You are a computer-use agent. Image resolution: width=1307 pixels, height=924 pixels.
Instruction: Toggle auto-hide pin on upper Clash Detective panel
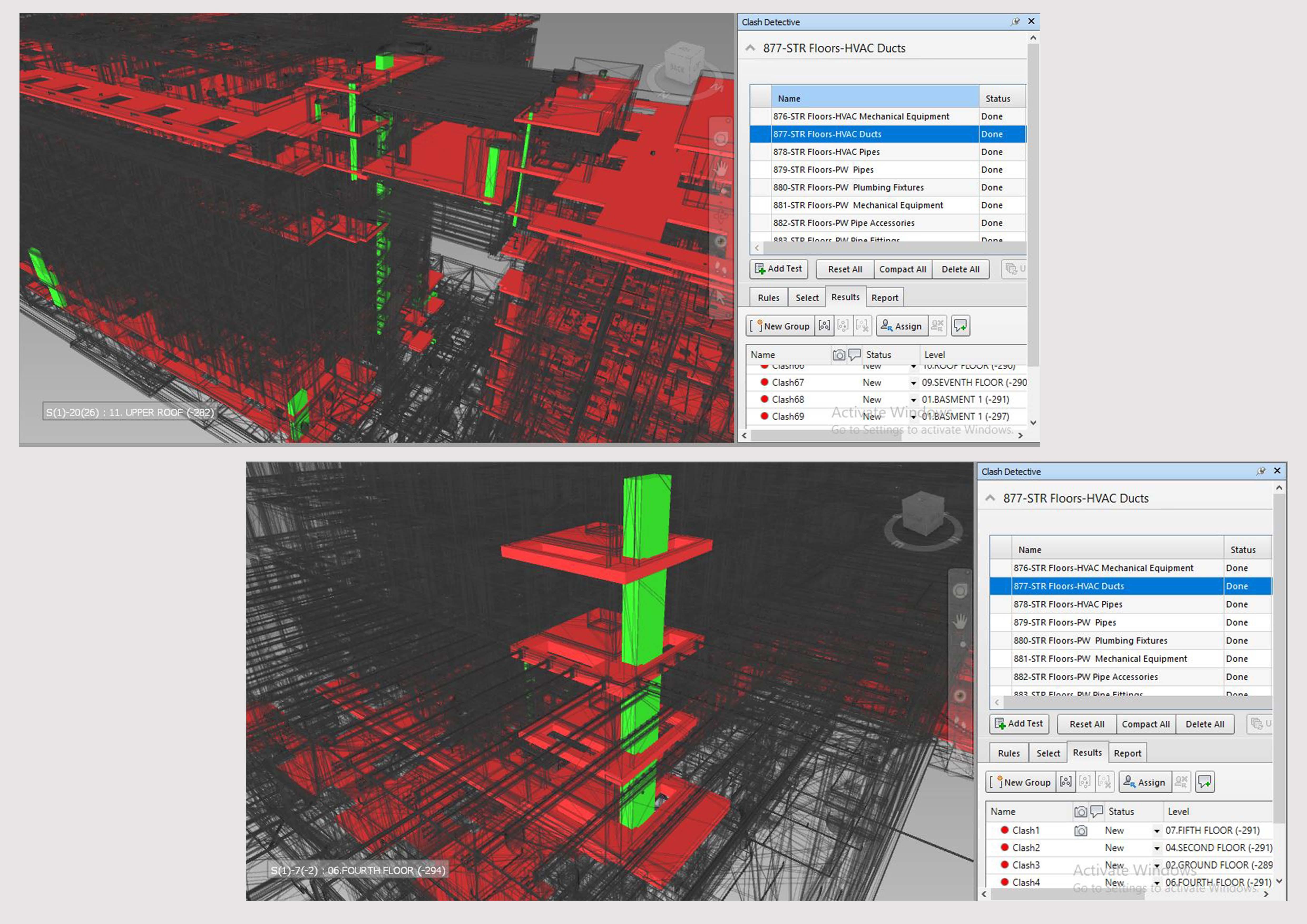coord(1015,22)
